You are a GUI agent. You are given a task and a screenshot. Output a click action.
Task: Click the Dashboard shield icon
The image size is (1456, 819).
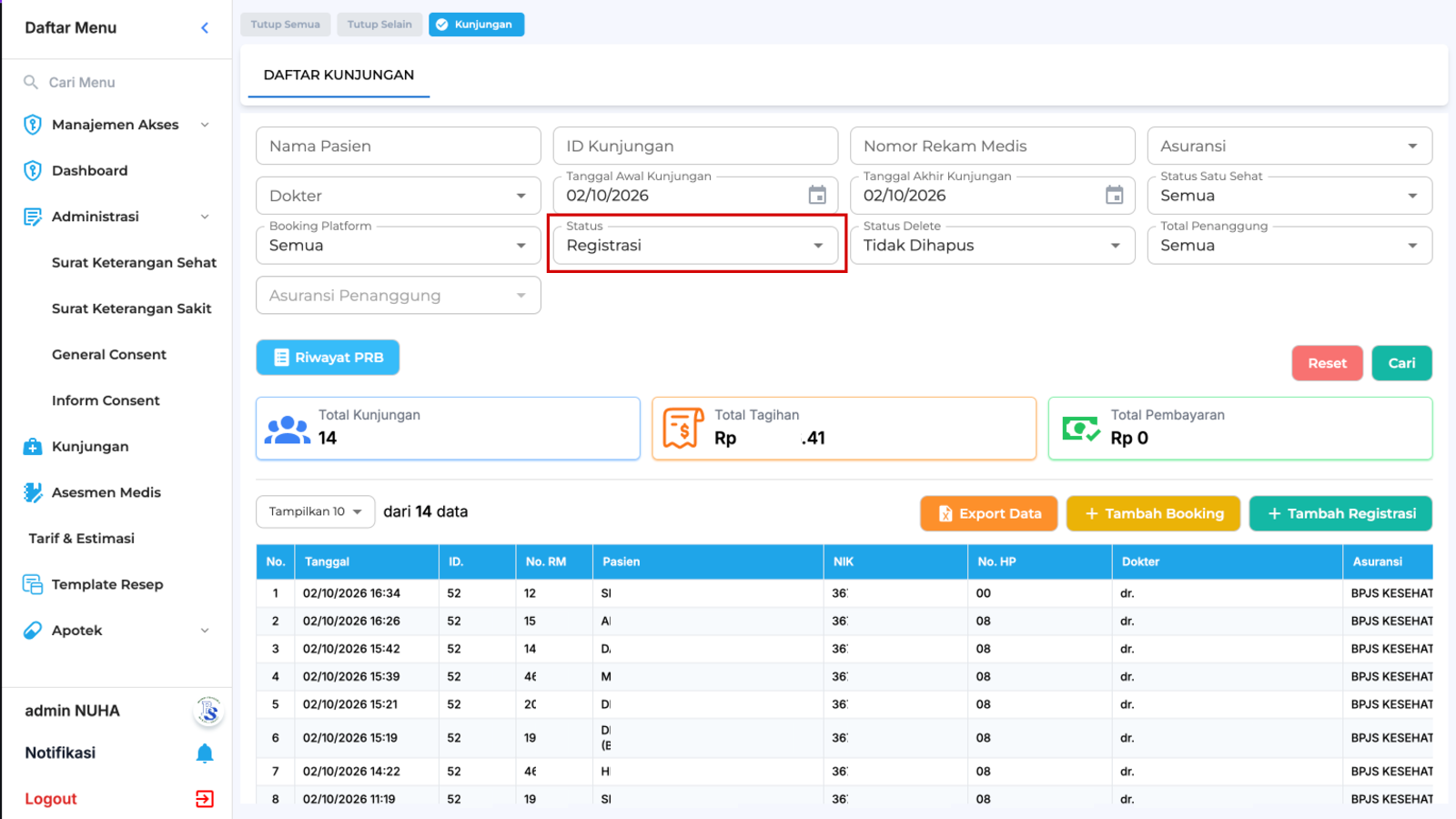[33, 170]
